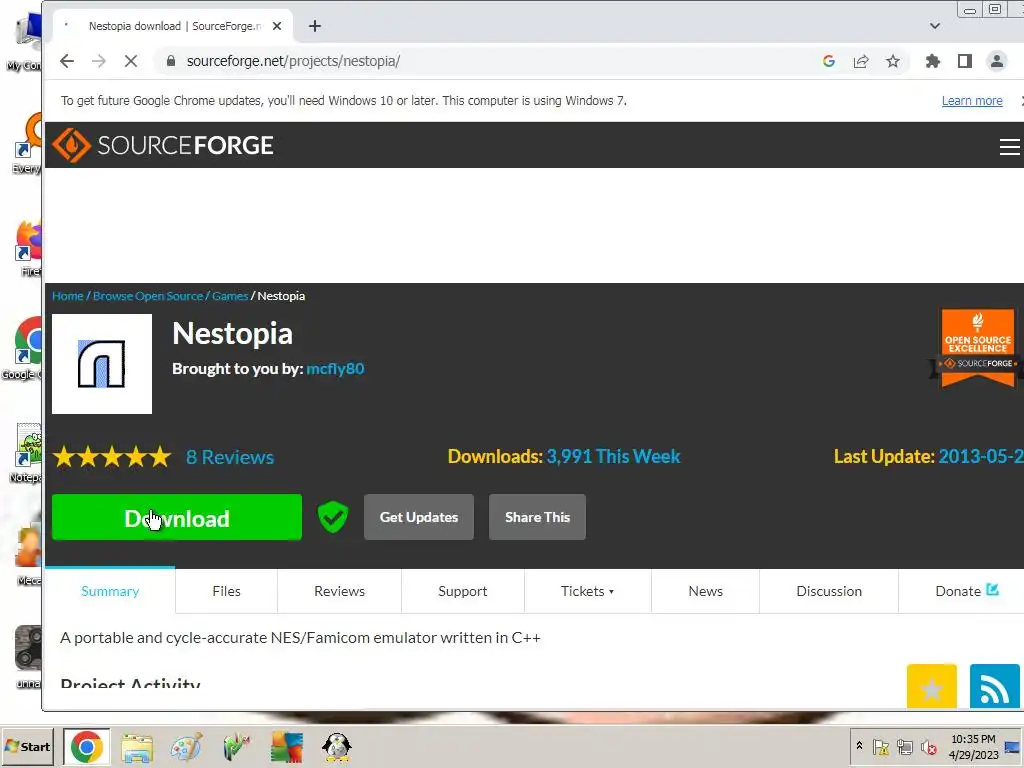Expand the tab search chevron
The width and height of the screenshot is (1024, 768).
click(935, 26)
